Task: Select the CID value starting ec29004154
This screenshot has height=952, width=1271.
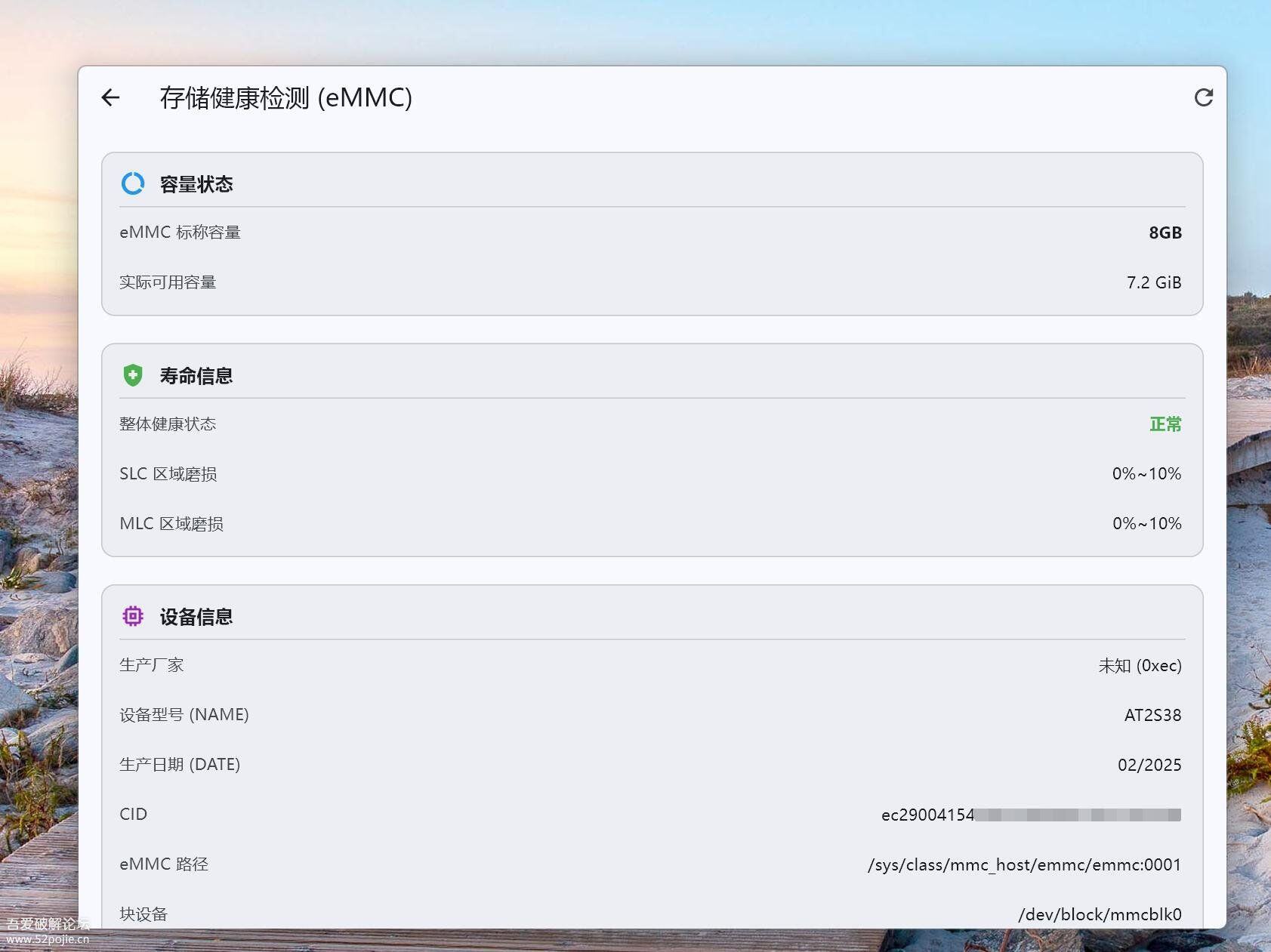Action: [x=1031, y=815]
